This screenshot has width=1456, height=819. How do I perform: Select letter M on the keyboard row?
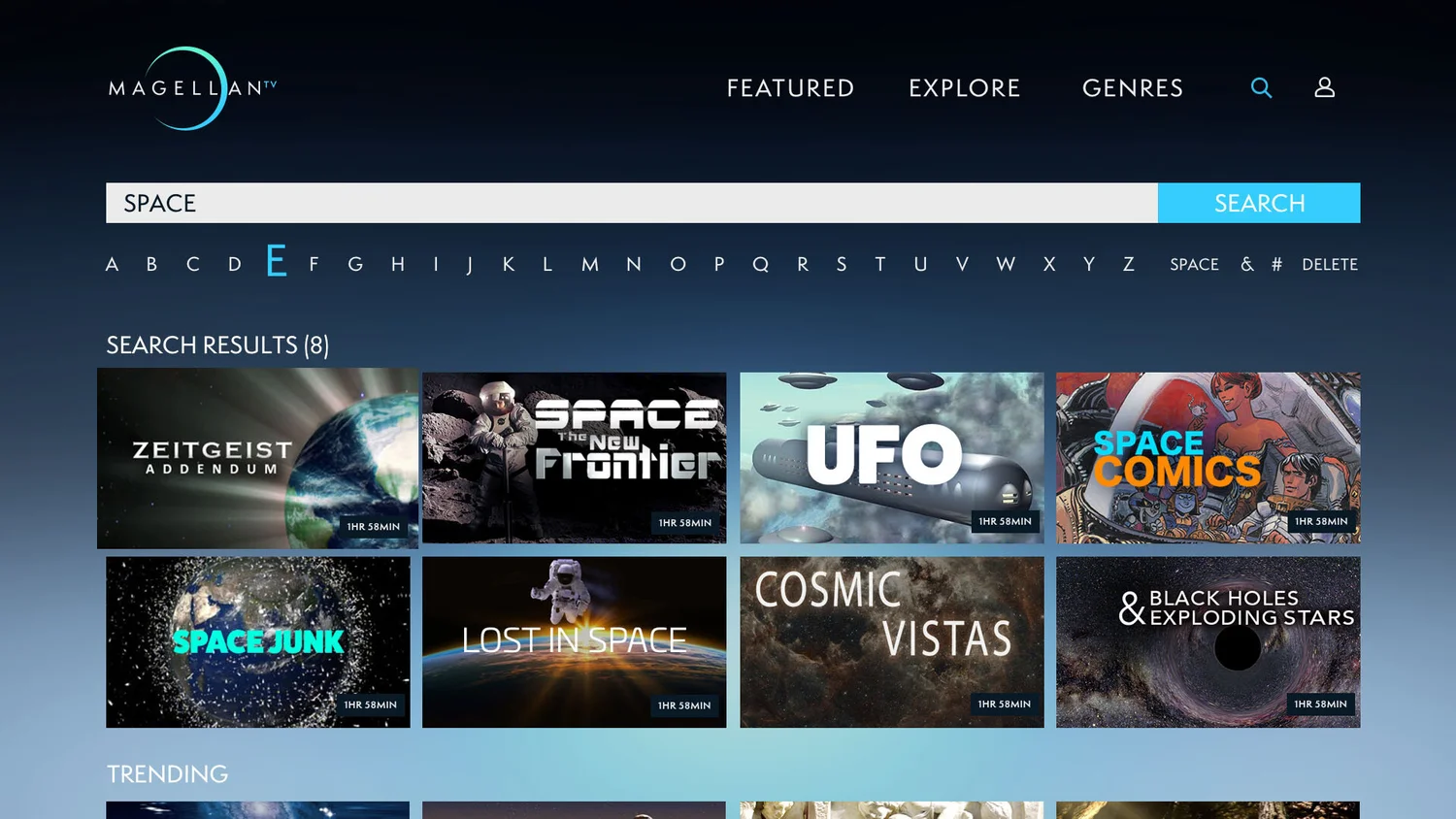tap(590, 264)
